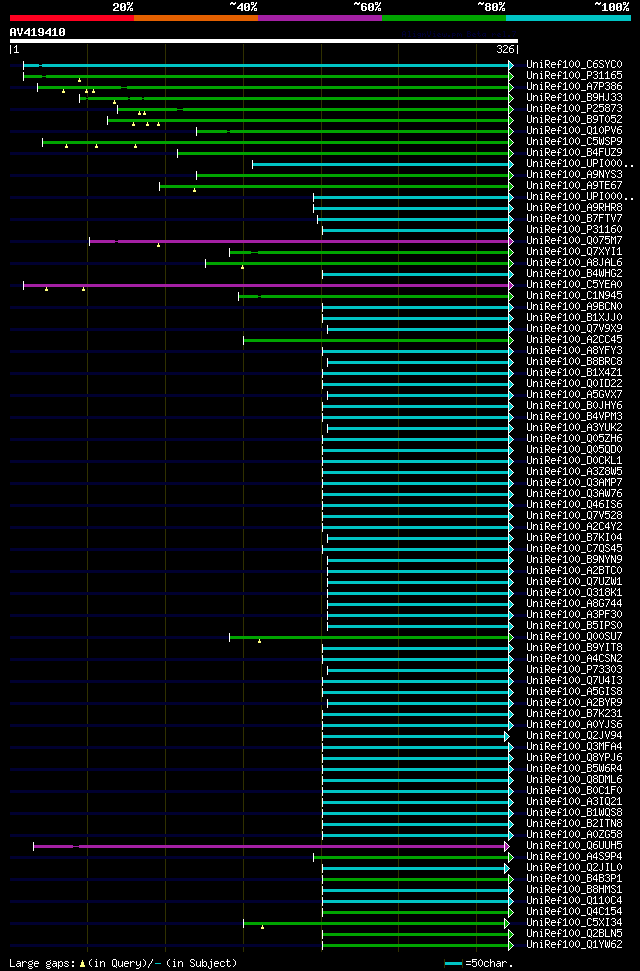Select the UniRef100_A3PF30 label
This screenshot has height=971, width=640.
(574, 614)
